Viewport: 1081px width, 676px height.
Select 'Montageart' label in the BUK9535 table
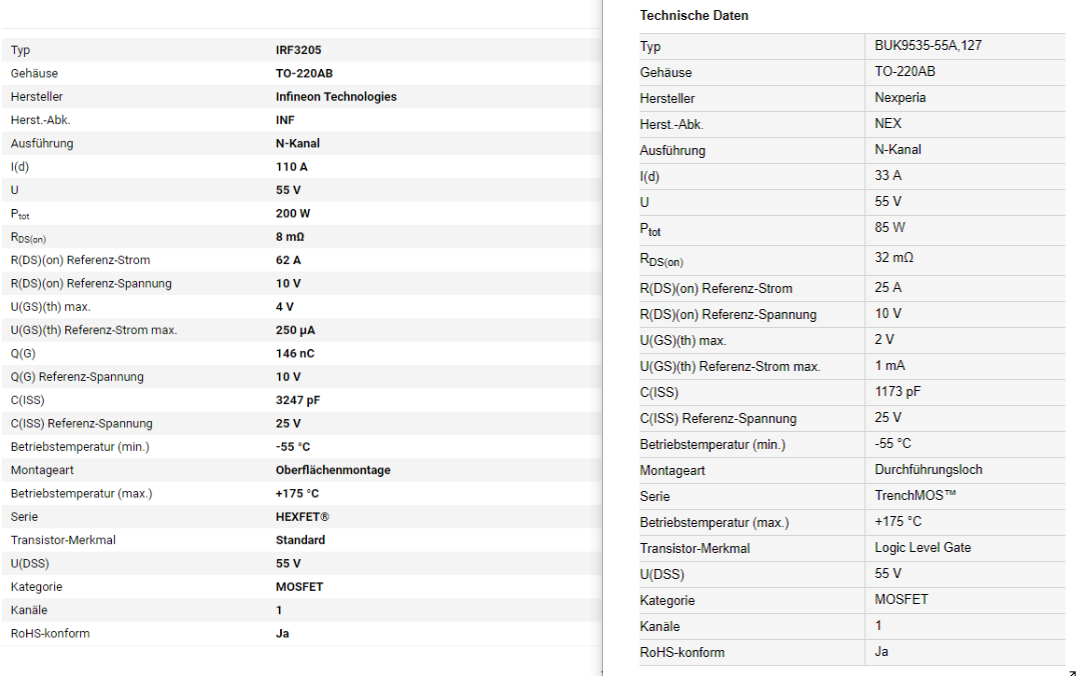click(672, 471)
